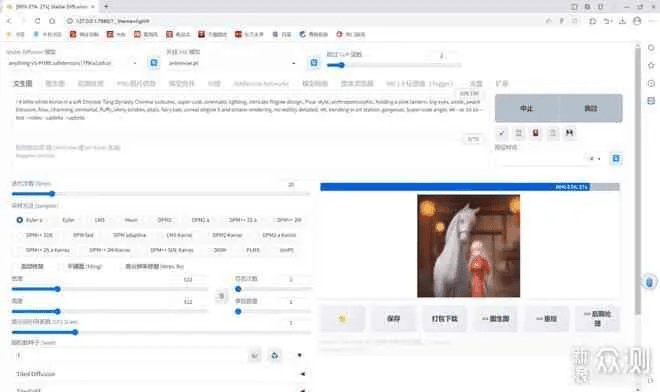The image size is (660, 392).
Task: Refresh the preset styles list
Action: [616, 159]
